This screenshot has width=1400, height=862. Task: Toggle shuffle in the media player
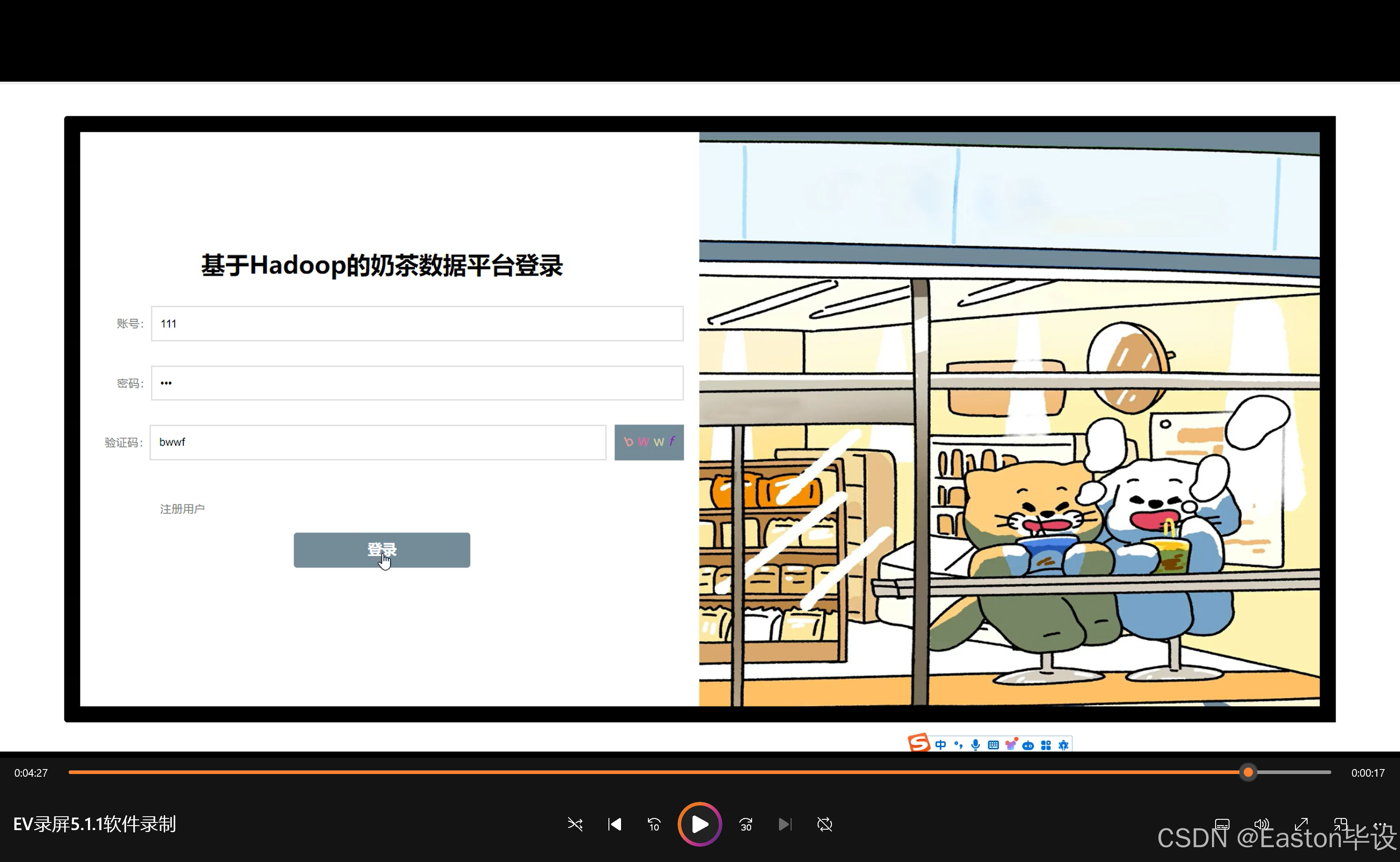click(x=575, y=824)
